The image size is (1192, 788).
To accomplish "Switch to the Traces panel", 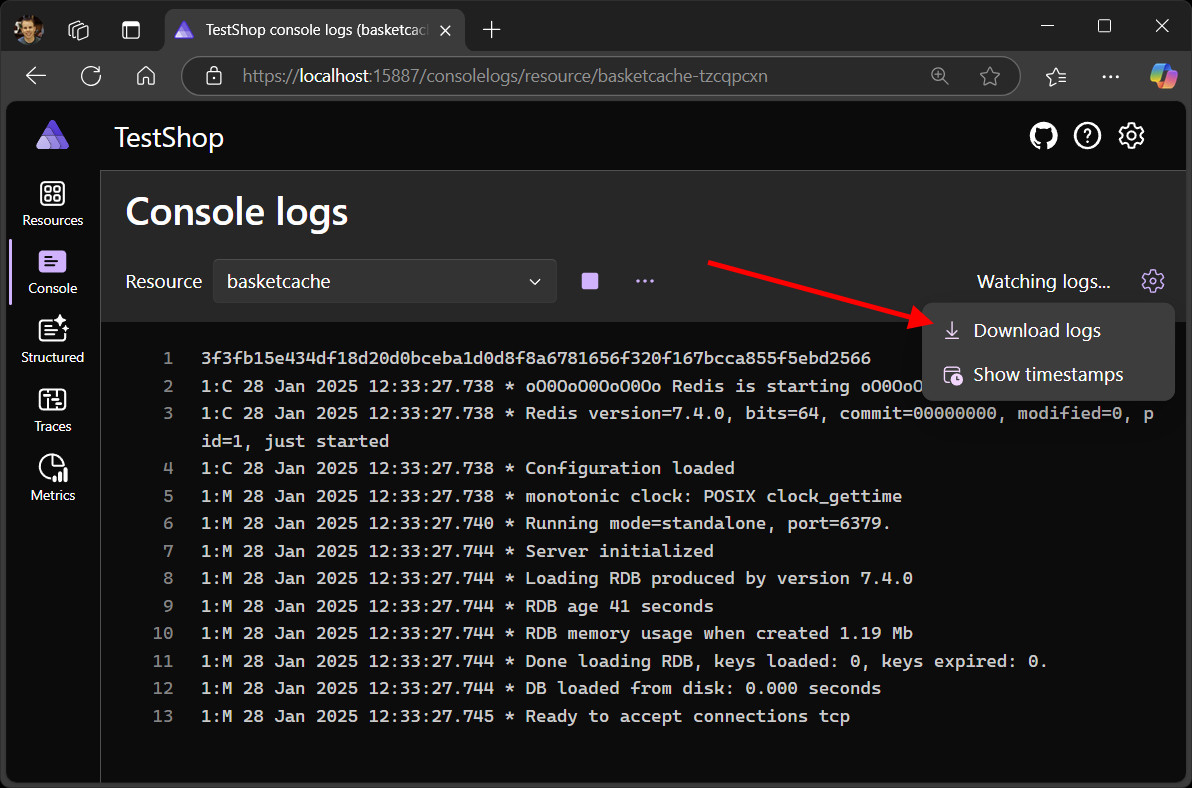I will pyautogui.click(x=52, y=408).
